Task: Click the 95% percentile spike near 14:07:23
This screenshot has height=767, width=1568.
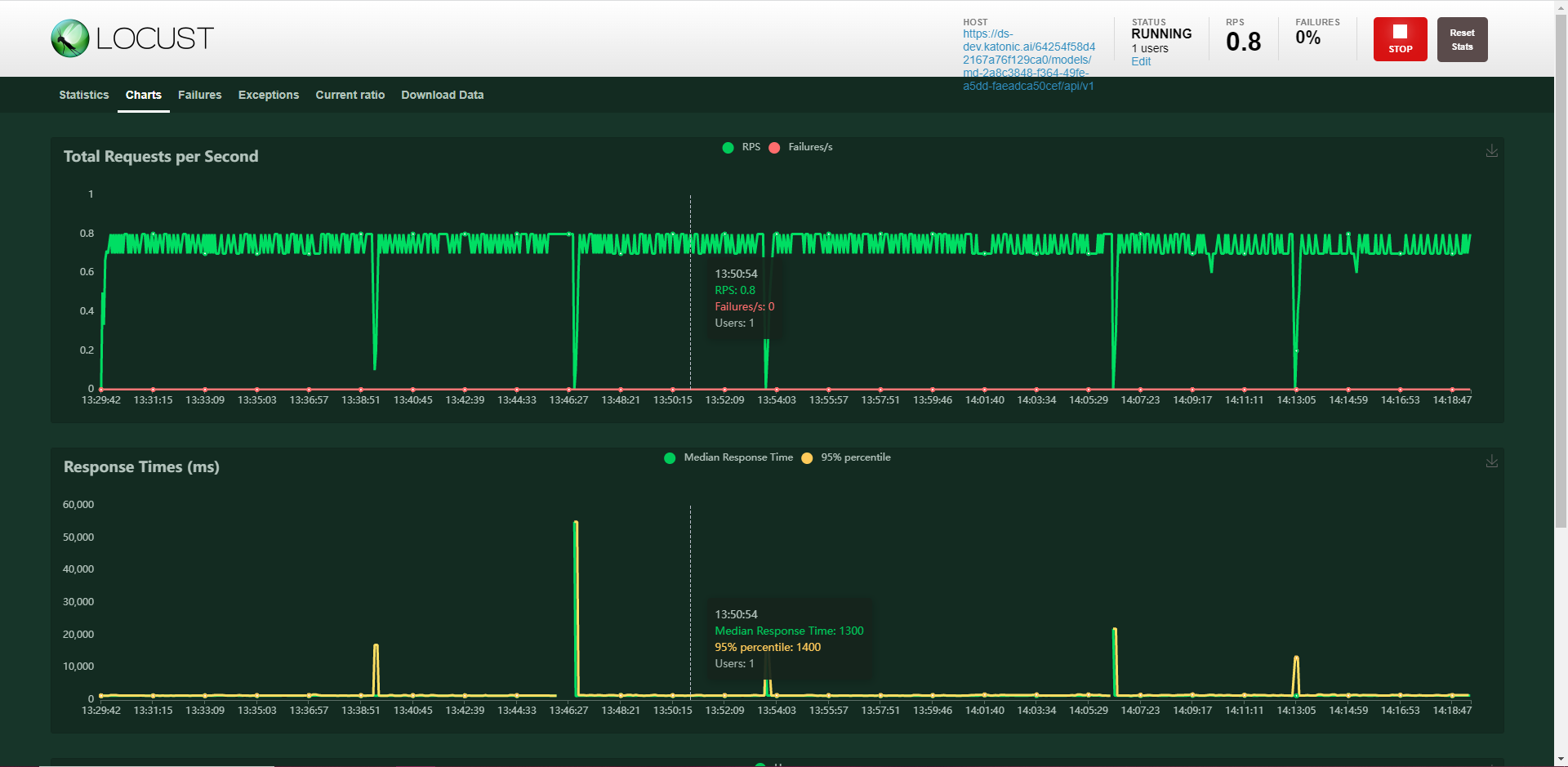Action: pos(1115,631)
